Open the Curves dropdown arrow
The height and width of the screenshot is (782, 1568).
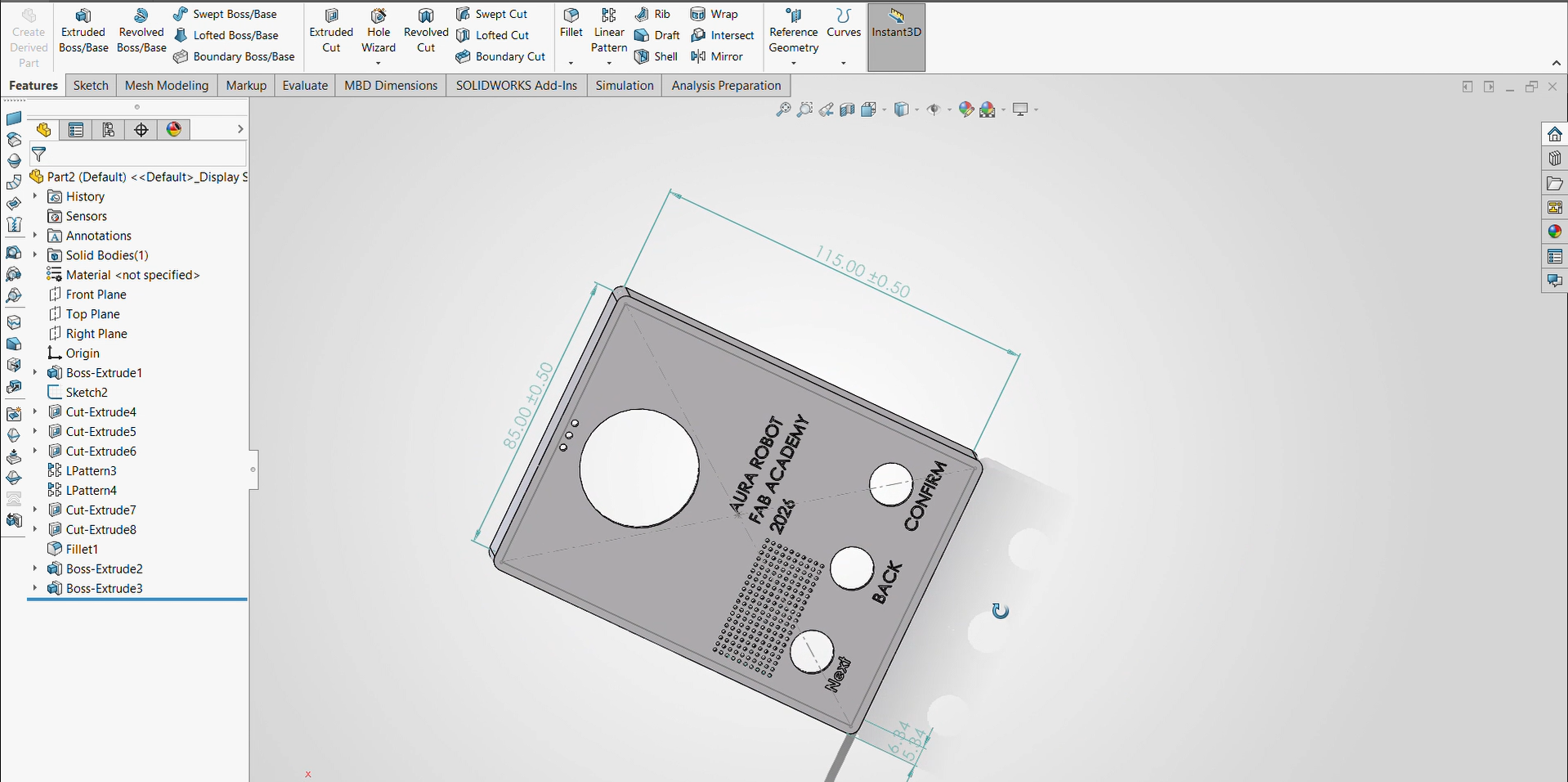tap(844, 63)
